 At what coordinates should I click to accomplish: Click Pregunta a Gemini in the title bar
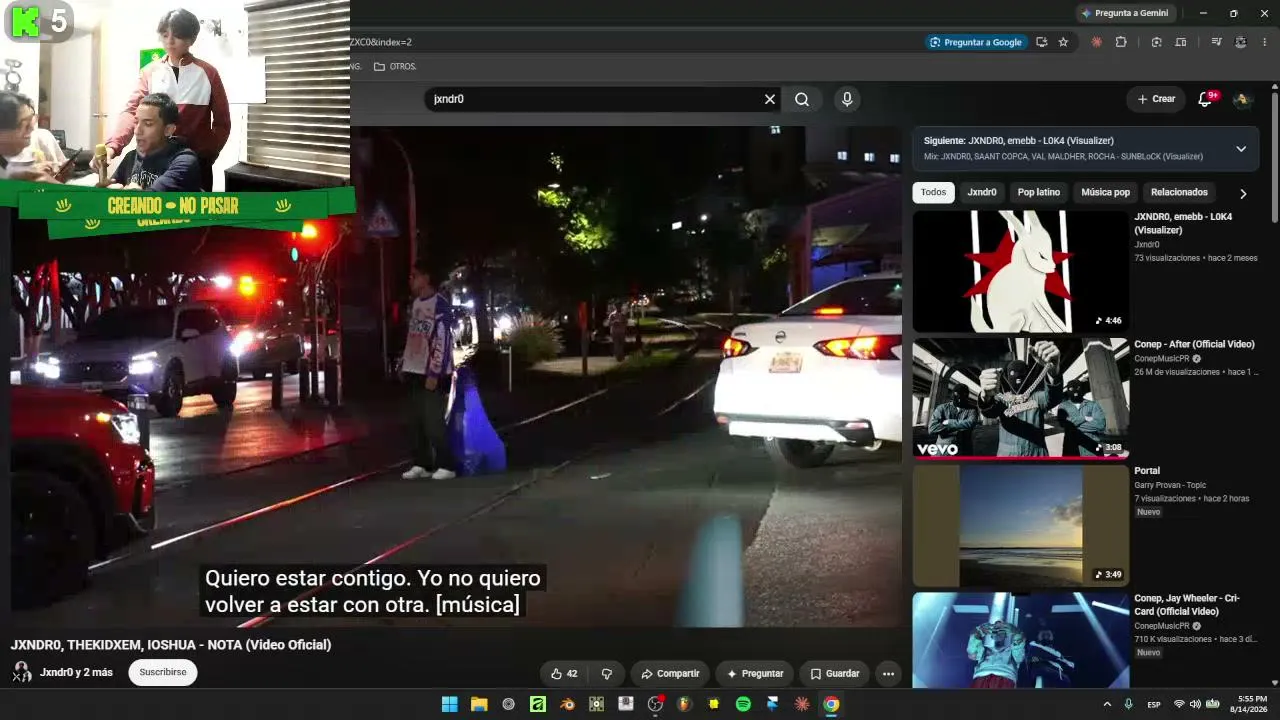1125,13
